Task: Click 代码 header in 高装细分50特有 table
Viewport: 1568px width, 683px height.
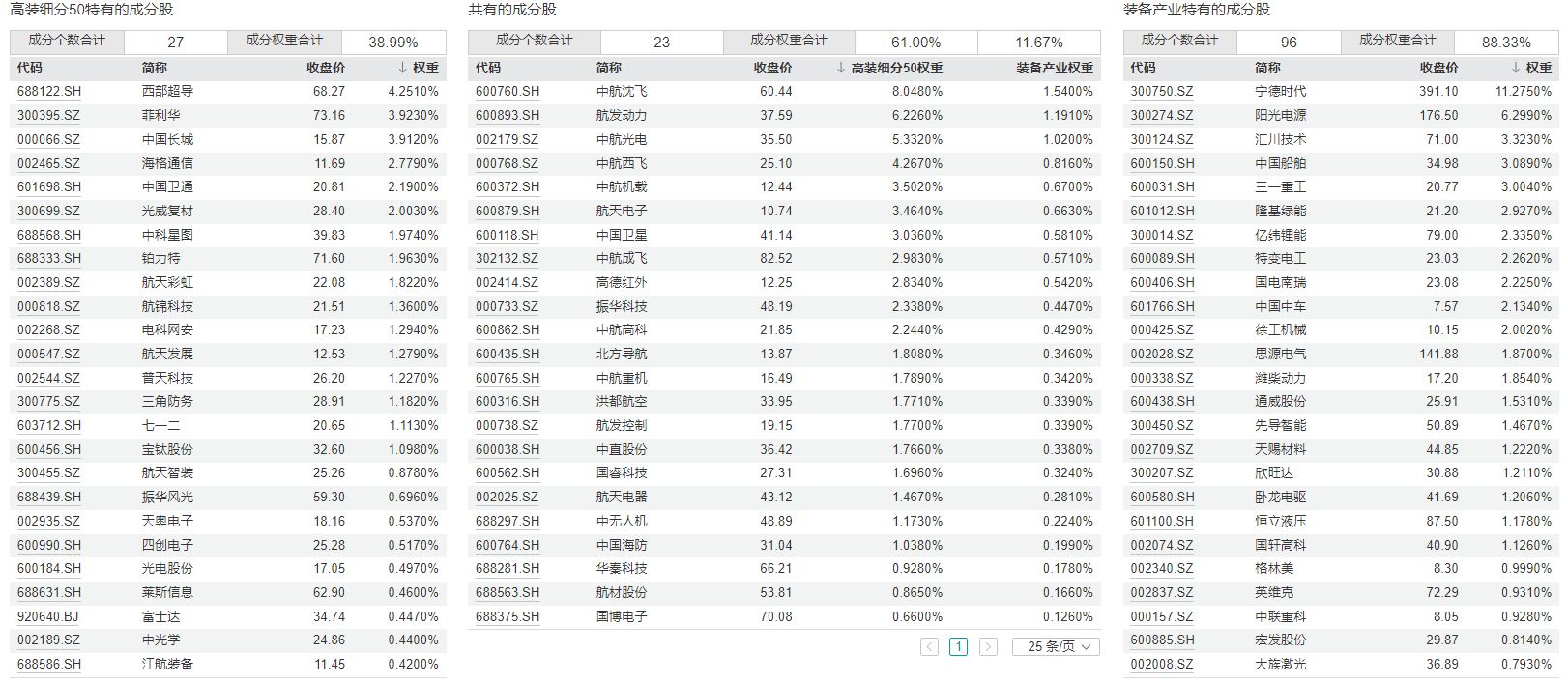Action: click(30, 69)
